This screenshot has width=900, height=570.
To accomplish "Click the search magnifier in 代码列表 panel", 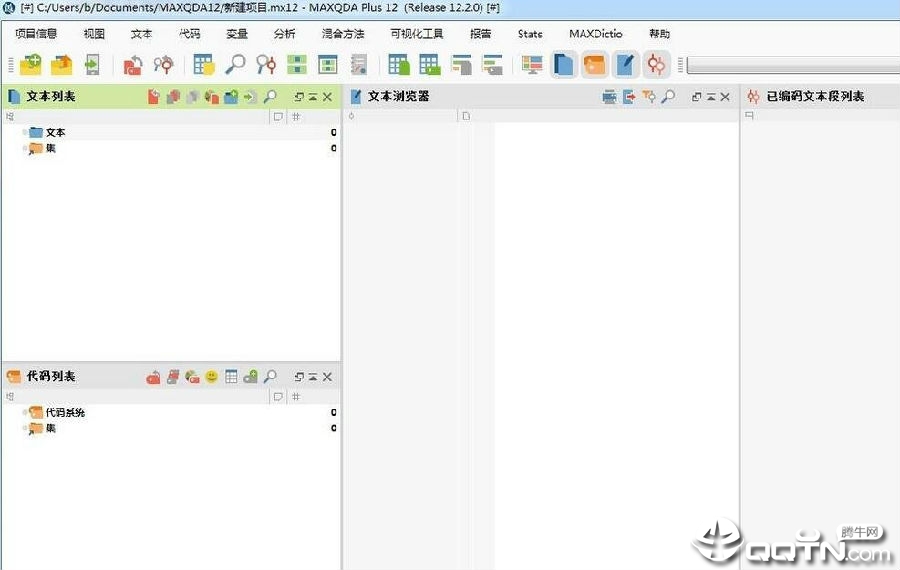I will 270,377.
